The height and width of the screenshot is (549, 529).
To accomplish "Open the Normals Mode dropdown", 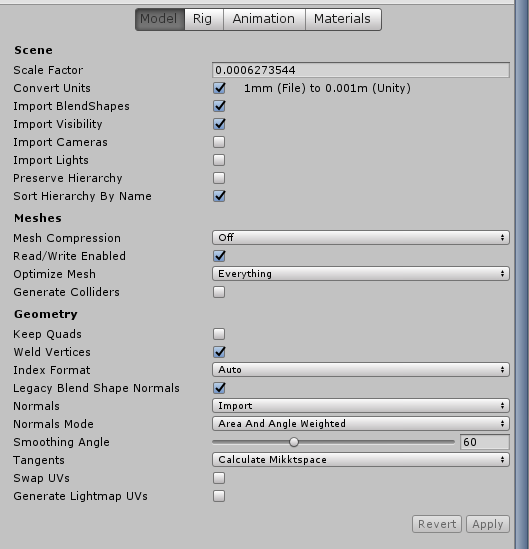I will coord(361,424).
